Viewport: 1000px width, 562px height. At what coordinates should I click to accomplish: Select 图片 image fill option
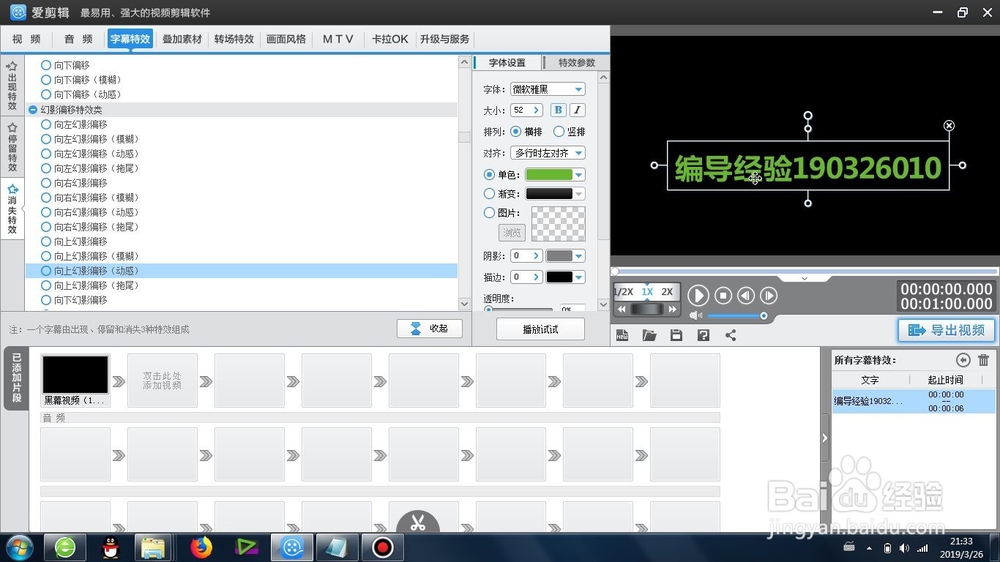point(489,212)
